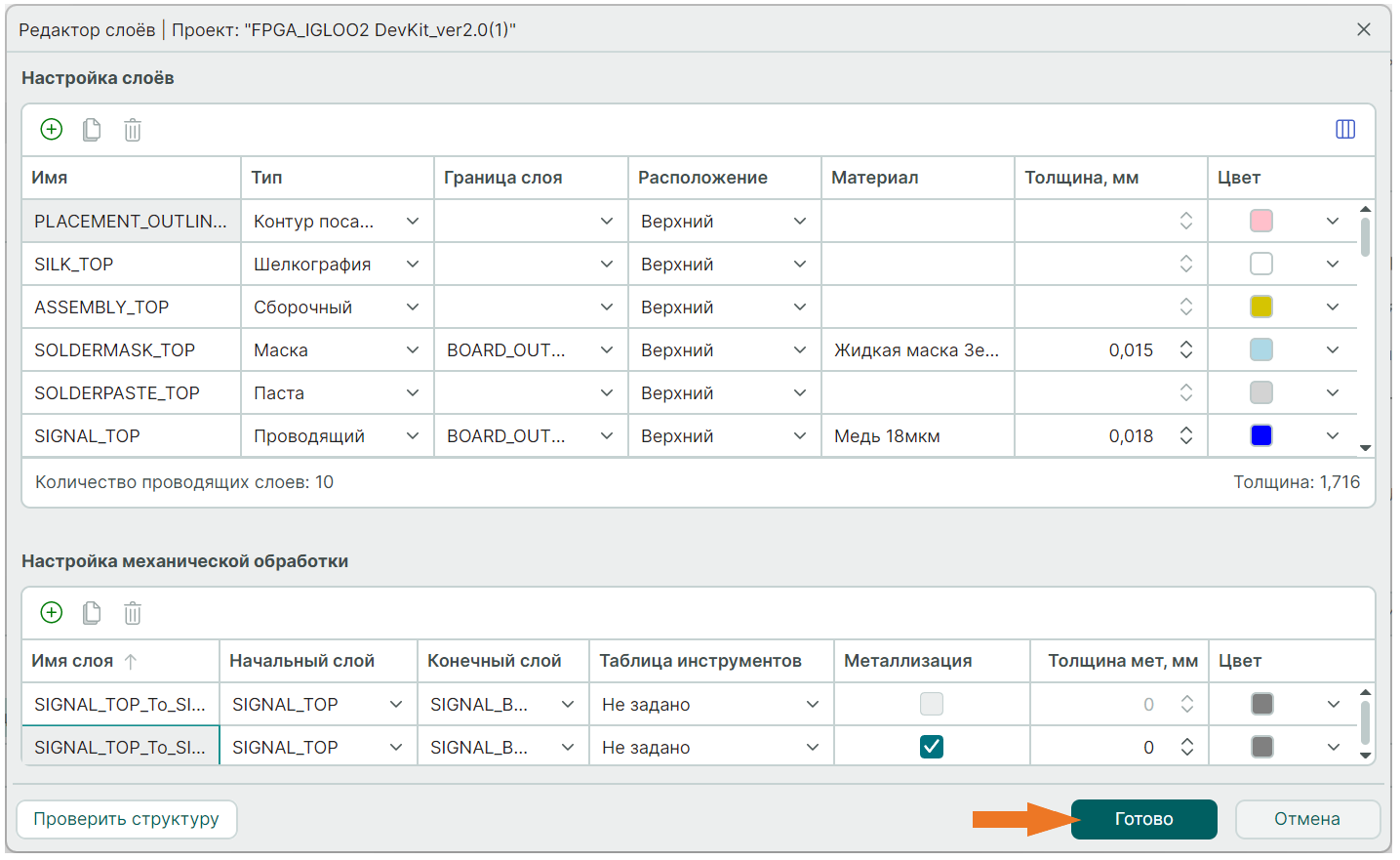Enable metallization checkbox in first row

pos(932,704)
